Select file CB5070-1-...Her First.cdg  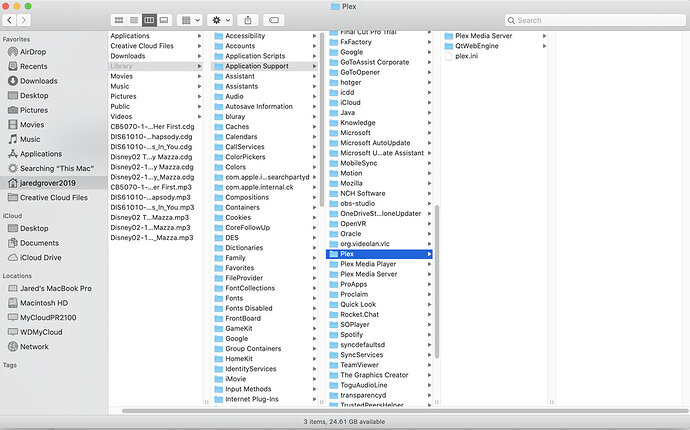152,127
